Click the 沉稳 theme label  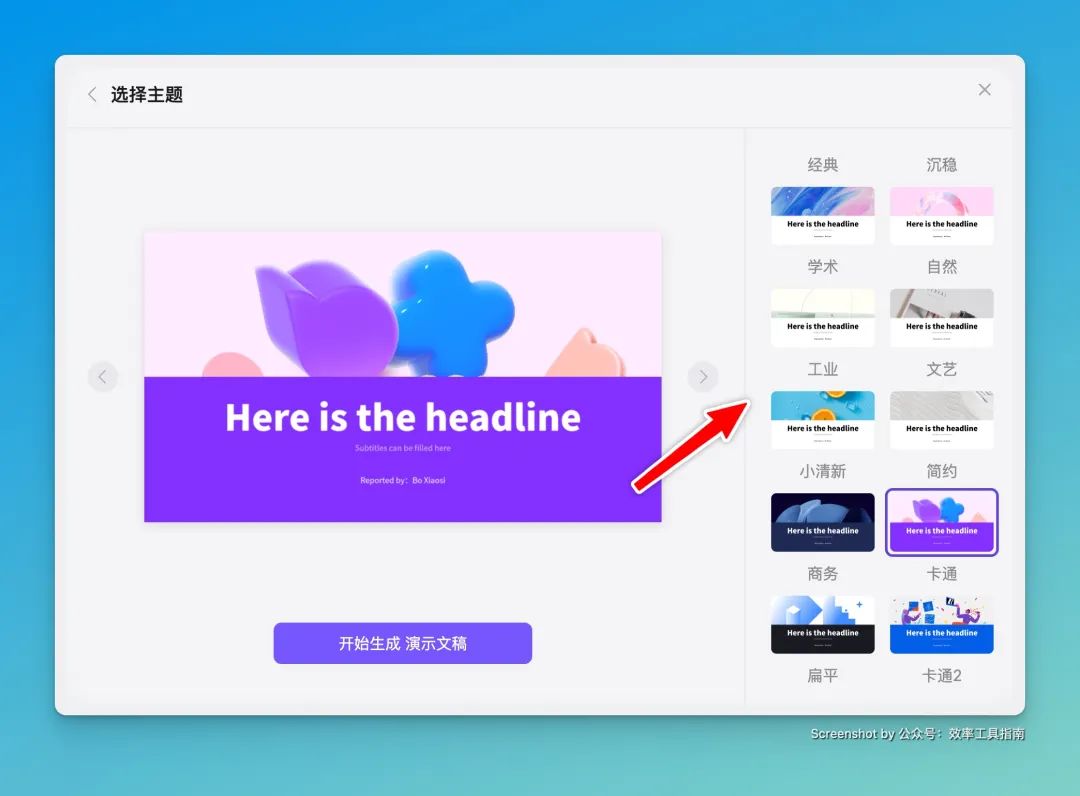pyautogui.click(x=942, y=165)
